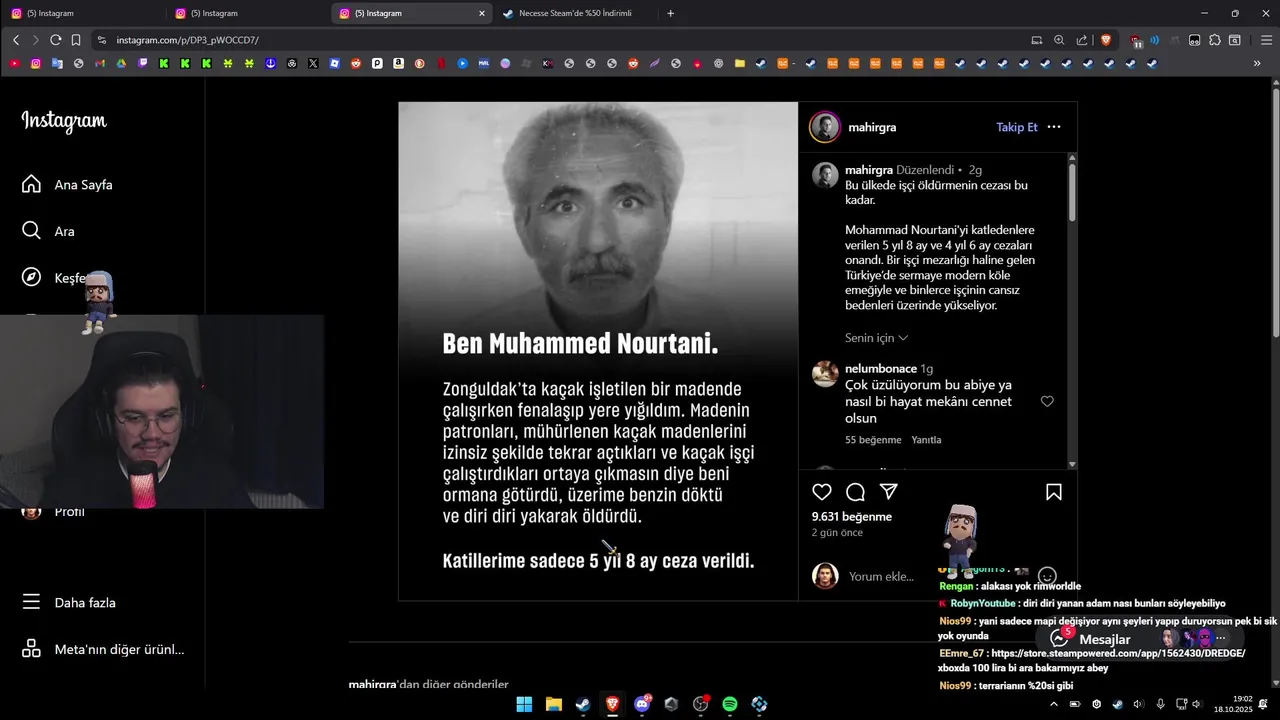
Task: Open comments via the speech bubble icon
Action: (855, 492)
